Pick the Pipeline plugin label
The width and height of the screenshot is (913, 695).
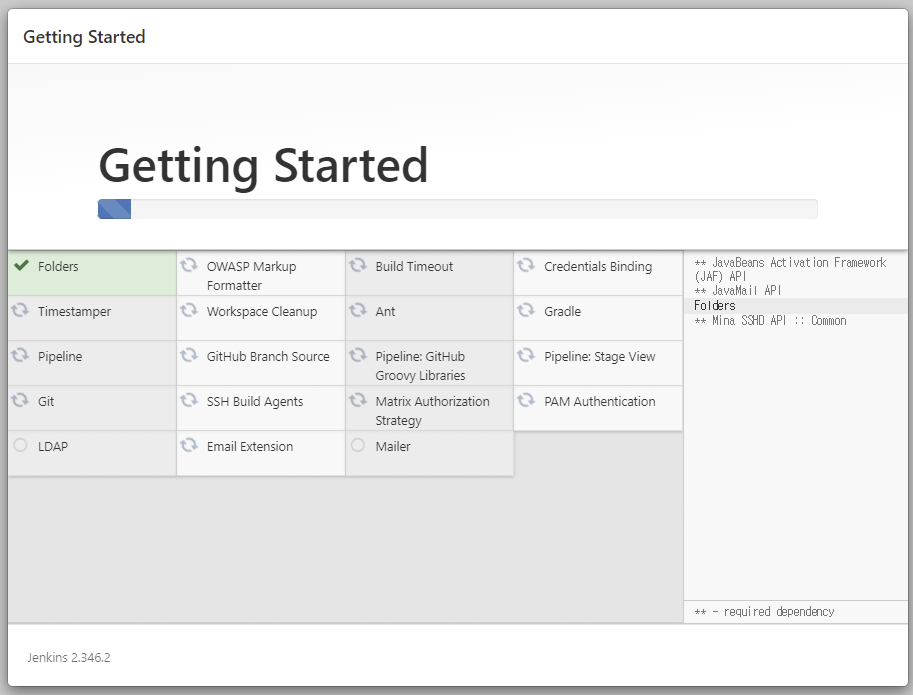point(60,356)
